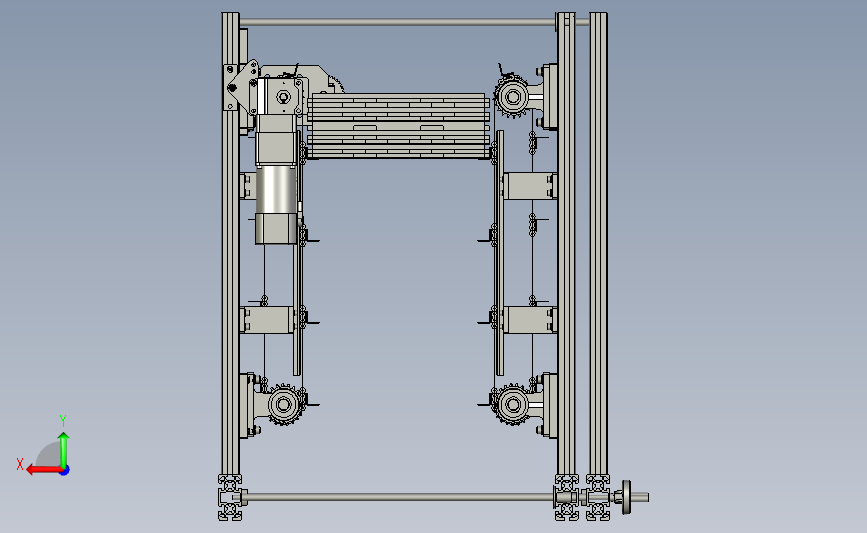
Task: Select the bottom horizontal threaded shaft
Action: [400, 497]
